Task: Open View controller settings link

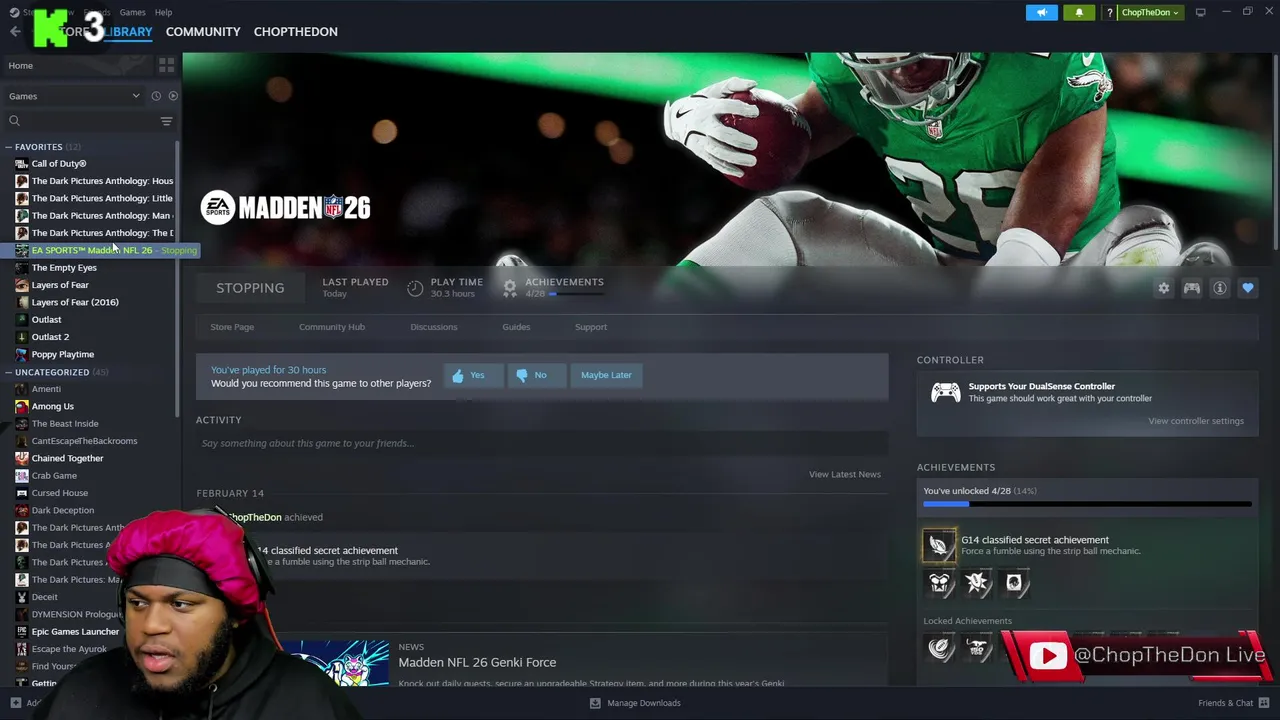Action: tap(1196, 421)
